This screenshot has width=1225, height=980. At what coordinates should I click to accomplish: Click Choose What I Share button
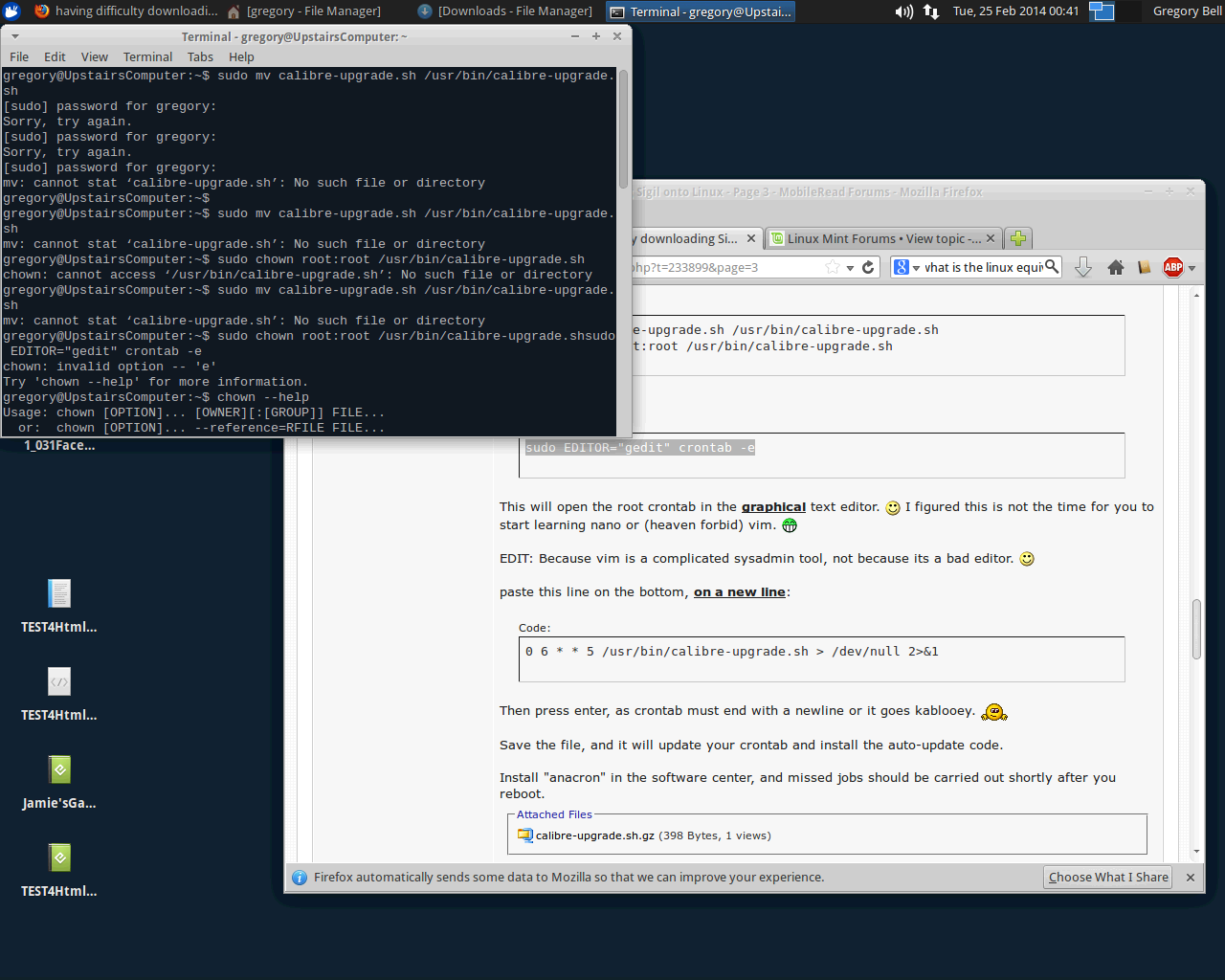[x=1107, y=877]
